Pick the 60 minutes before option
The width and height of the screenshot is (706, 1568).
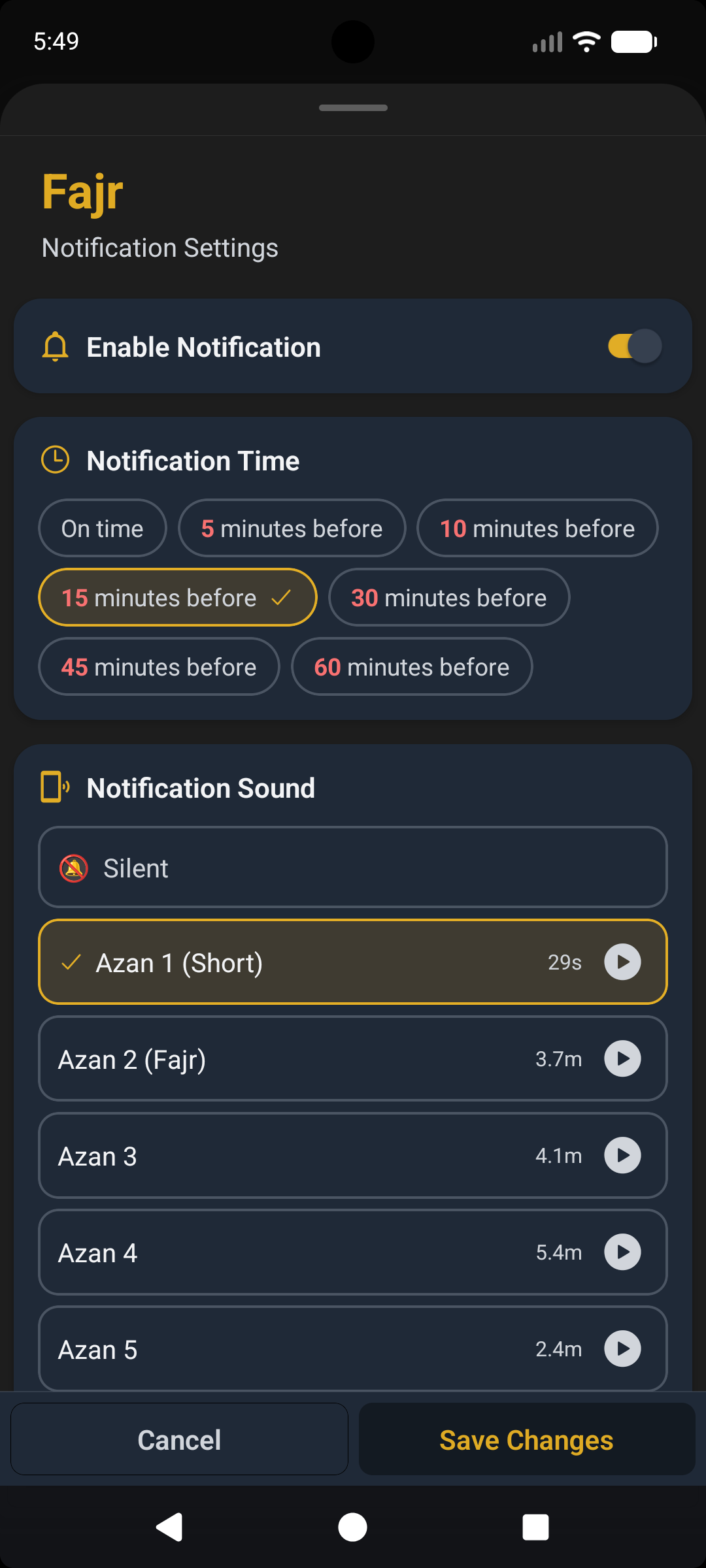tap(412, 666)
